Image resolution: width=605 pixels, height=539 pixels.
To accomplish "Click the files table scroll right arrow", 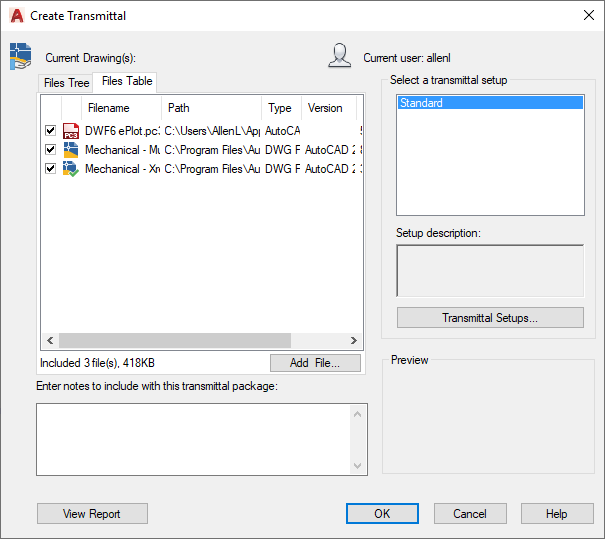I will tap(354, 340).
